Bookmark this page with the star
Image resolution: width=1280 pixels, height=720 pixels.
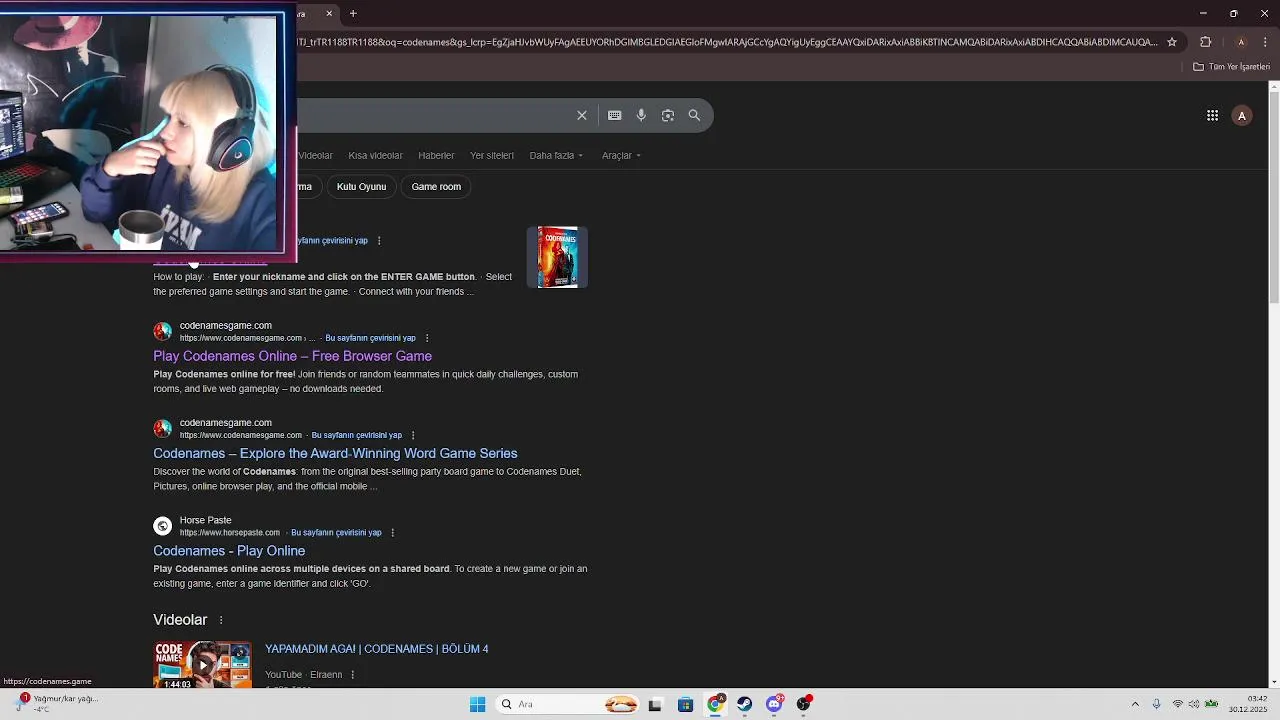pyautogui.click(x=1172, y=42)
